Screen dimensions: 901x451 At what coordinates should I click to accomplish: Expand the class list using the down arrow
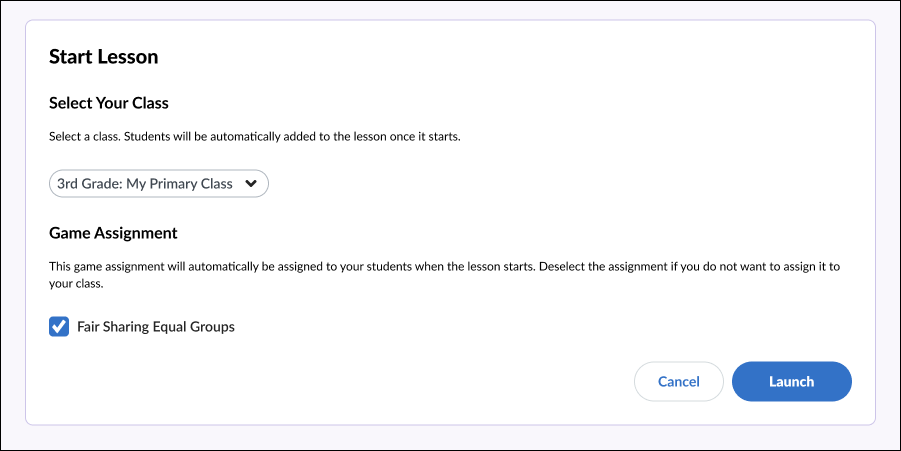[251, 184]
